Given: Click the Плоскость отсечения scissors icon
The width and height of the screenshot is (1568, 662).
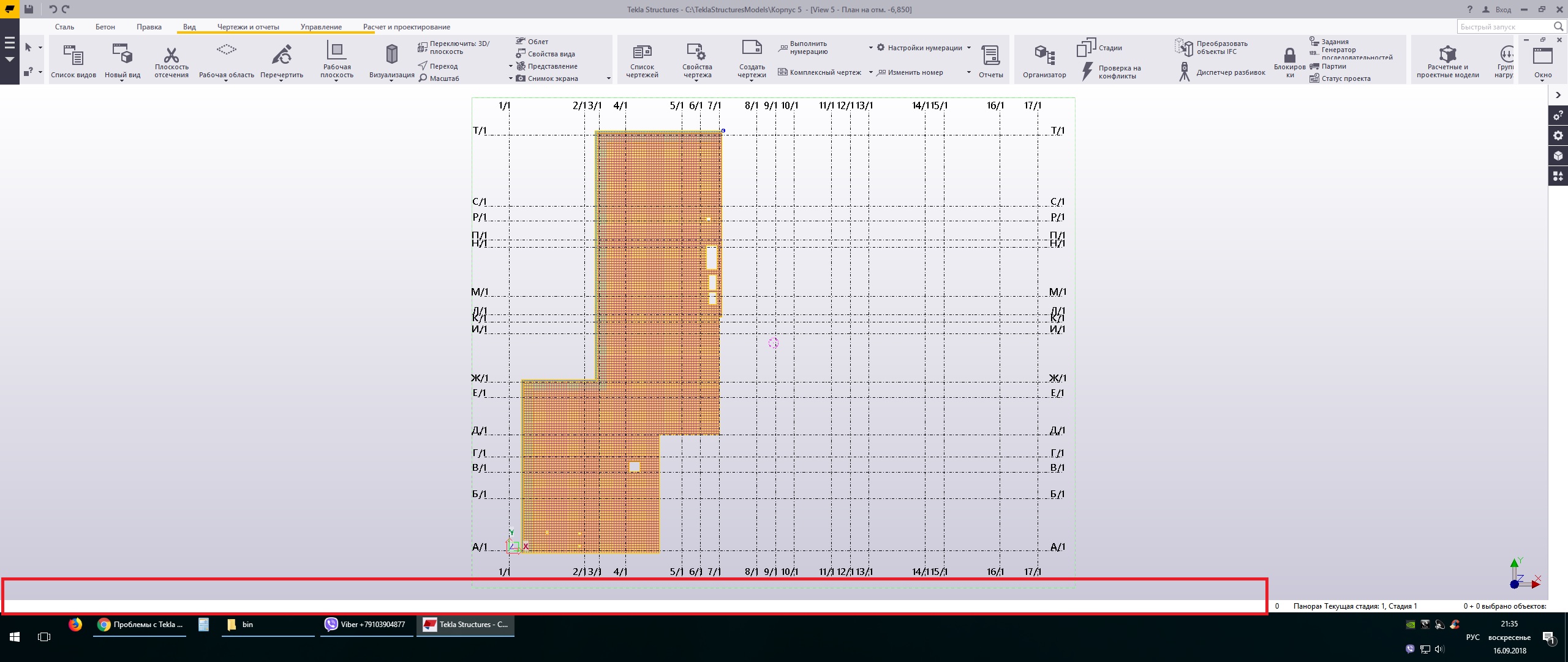Looking at the screenshot, I should [x=171, y=55].
